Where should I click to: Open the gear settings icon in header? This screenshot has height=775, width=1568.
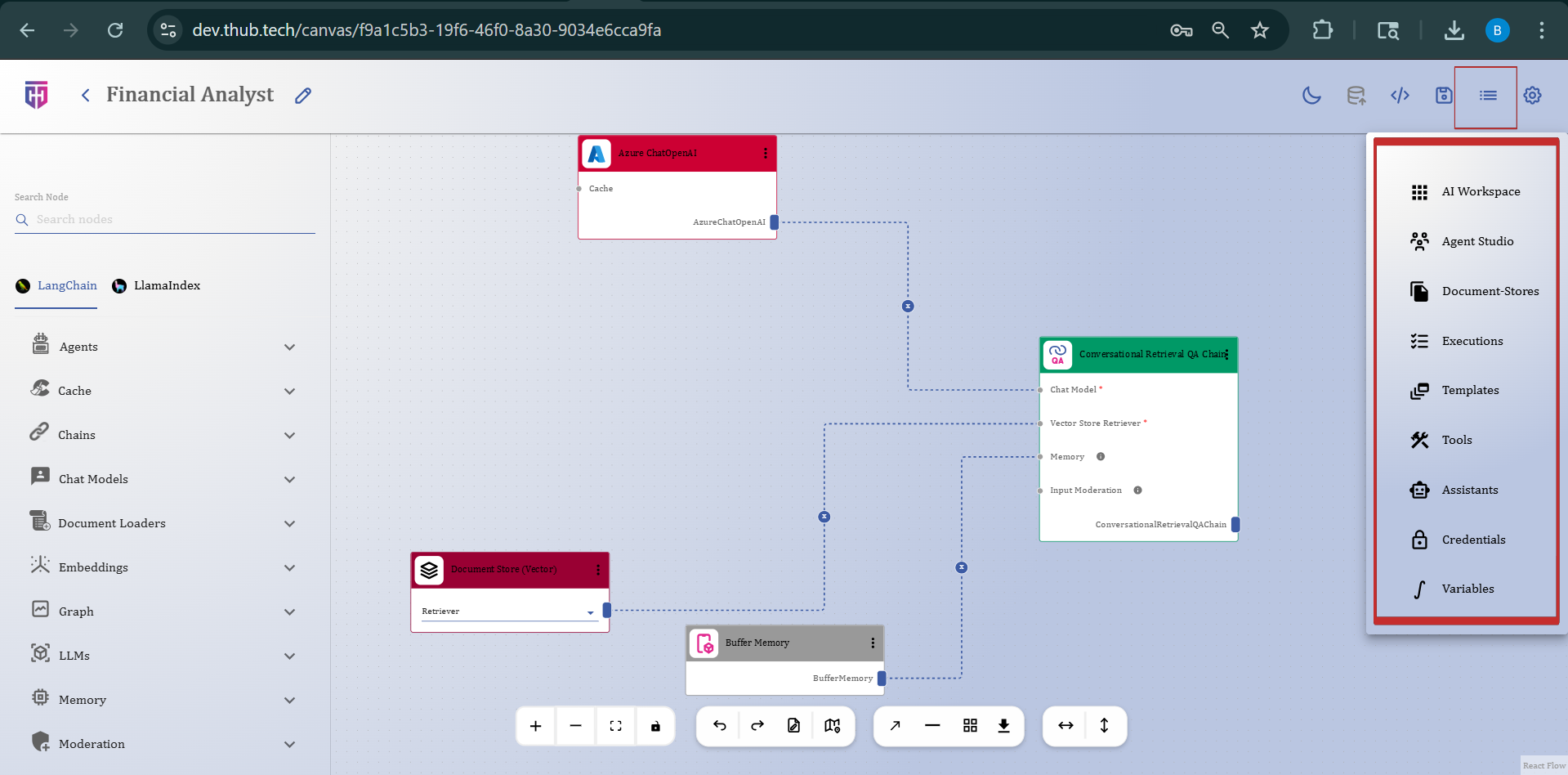(1532, 96)
